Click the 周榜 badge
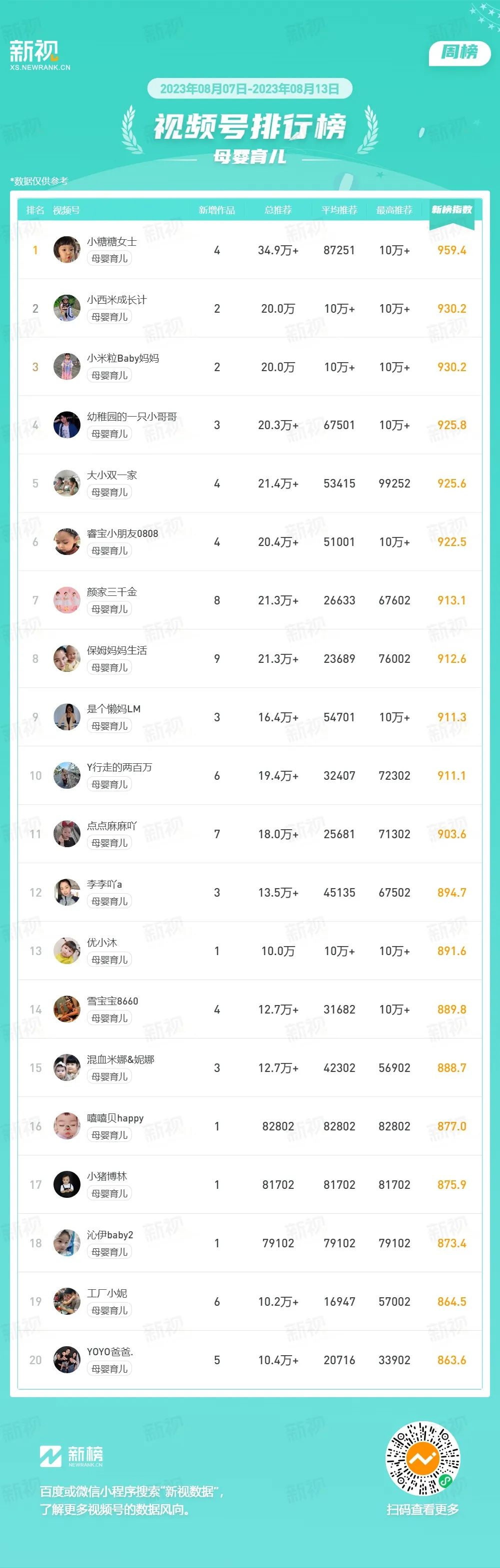 (460, 52)
